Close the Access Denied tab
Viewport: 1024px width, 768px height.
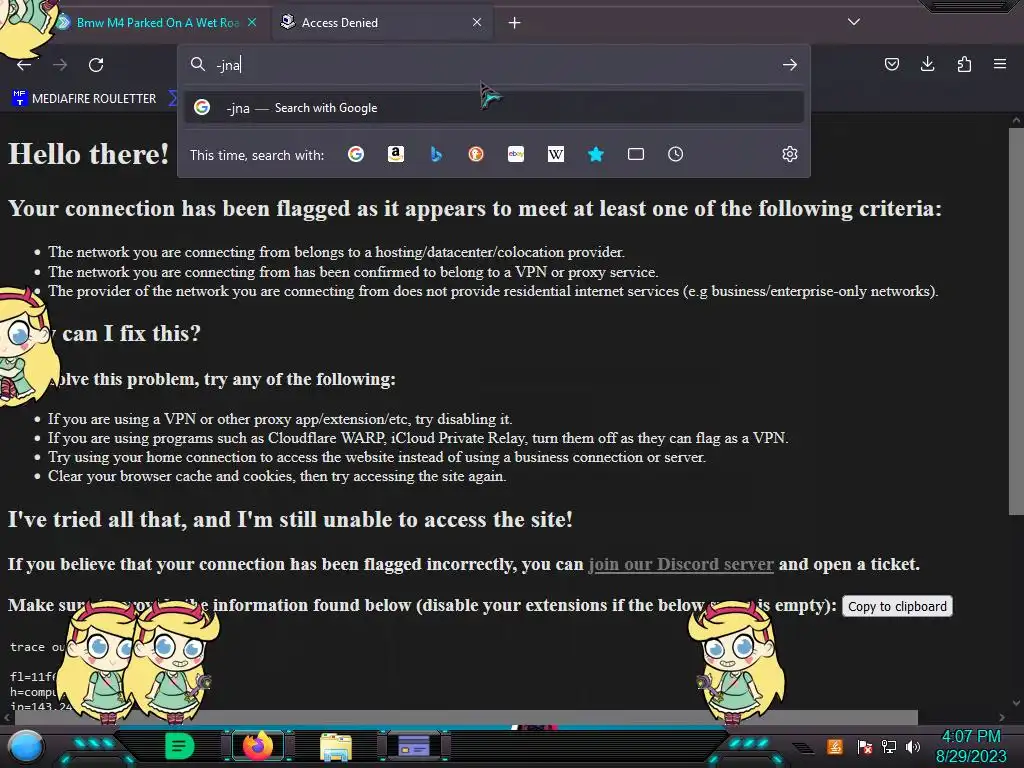477,22
